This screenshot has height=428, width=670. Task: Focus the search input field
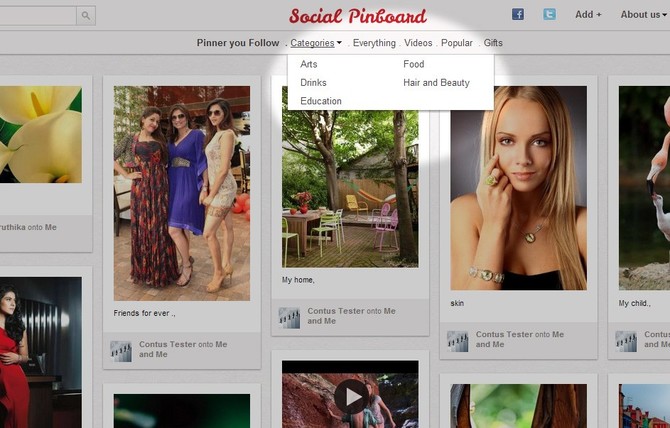pyautogui.click(x=38, y=16)
